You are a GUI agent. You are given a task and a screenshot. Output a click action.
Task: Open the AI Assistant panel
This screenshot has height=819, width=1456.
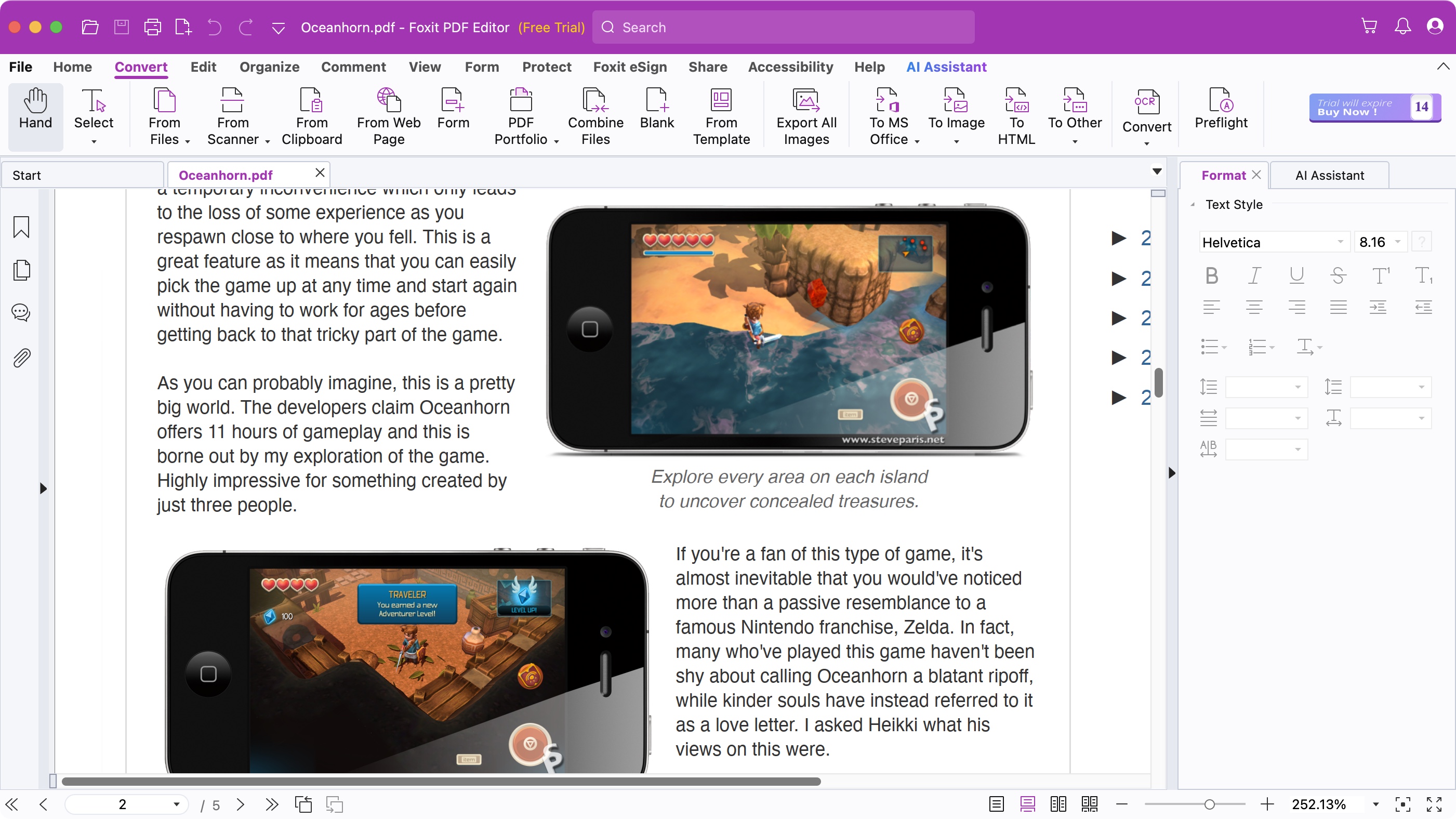tap(1328, 175)
